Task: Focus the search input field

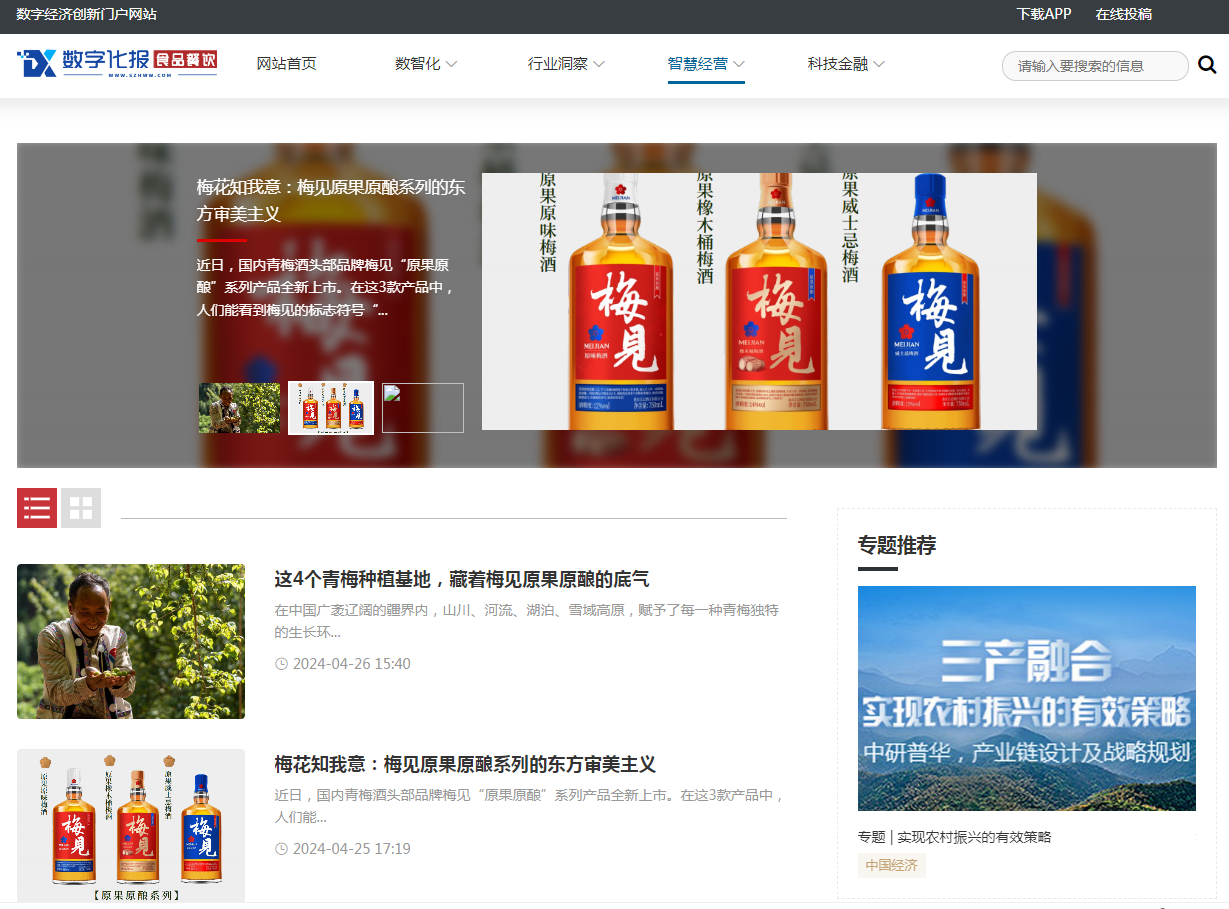Action: point(1095,66)
